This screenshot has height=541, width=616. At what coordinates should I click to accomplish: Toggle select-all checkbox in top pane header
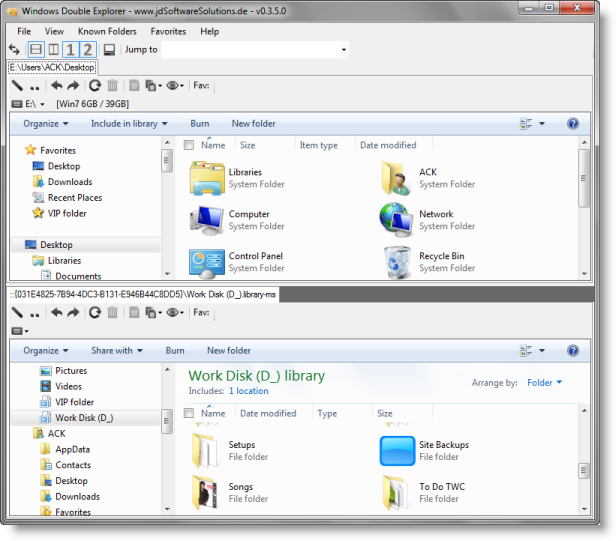188,146
